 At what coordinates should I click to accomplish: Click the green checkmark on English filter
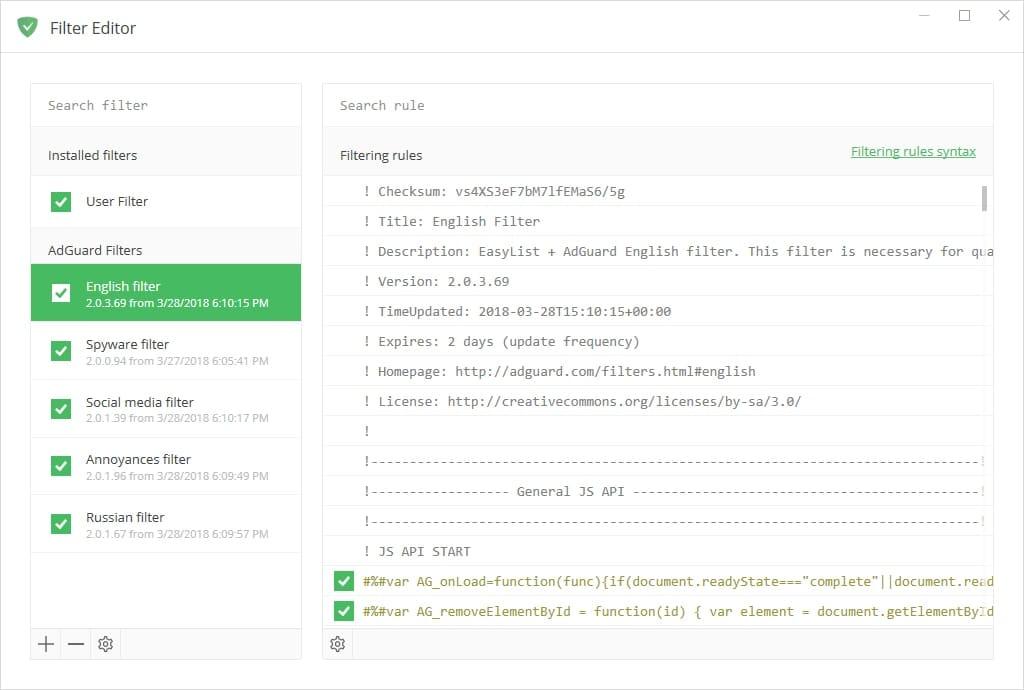point(61,290)
